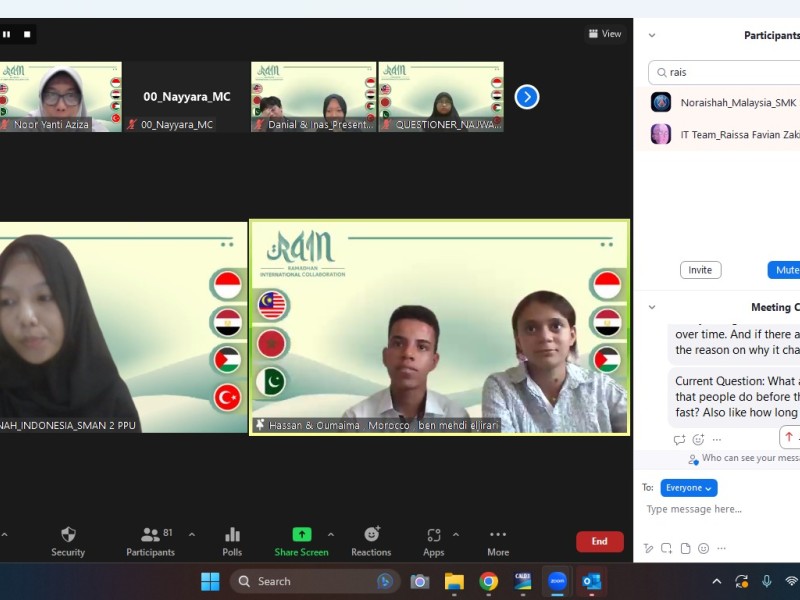Click the emoji icon below message box

(703, 548)
